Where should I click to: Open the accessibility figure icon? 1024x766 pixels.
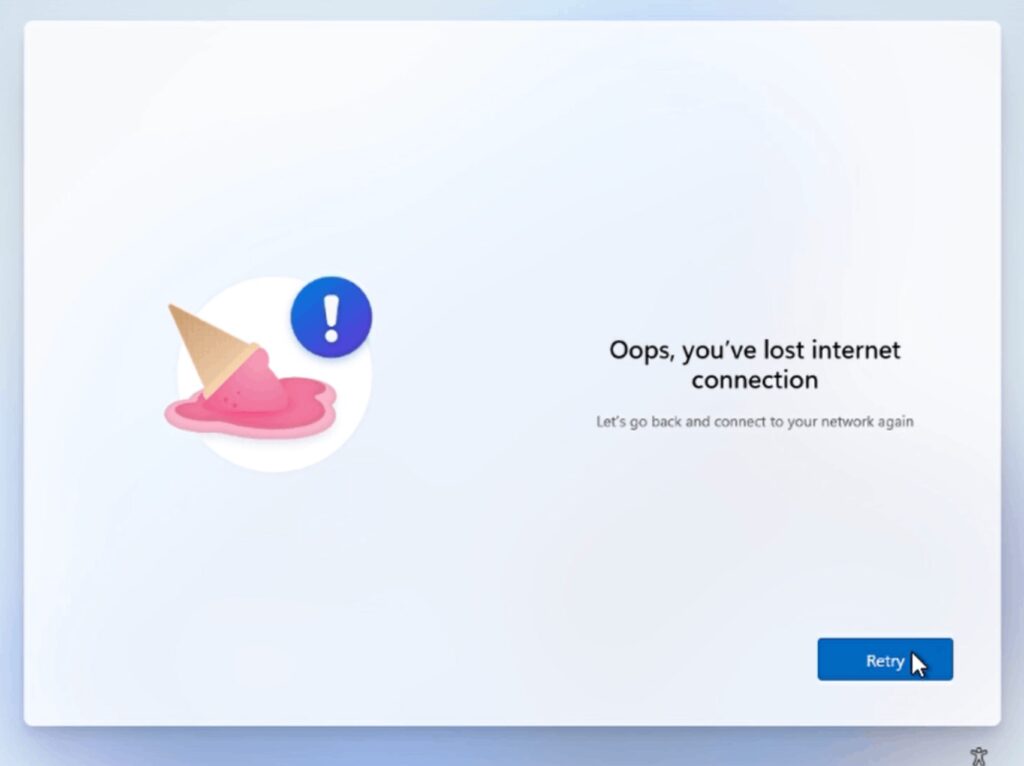pos(978,757)
